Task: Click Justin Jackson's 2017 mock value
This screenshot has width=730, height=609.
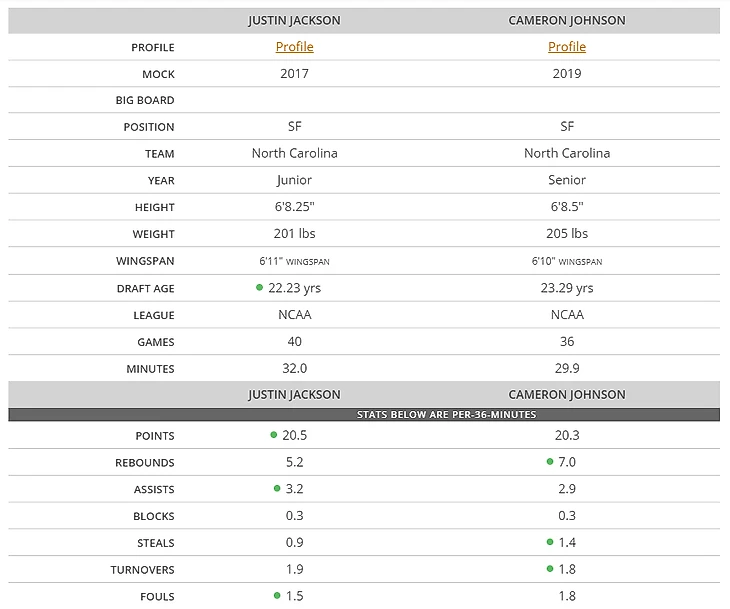Action: tap(294, 74)
